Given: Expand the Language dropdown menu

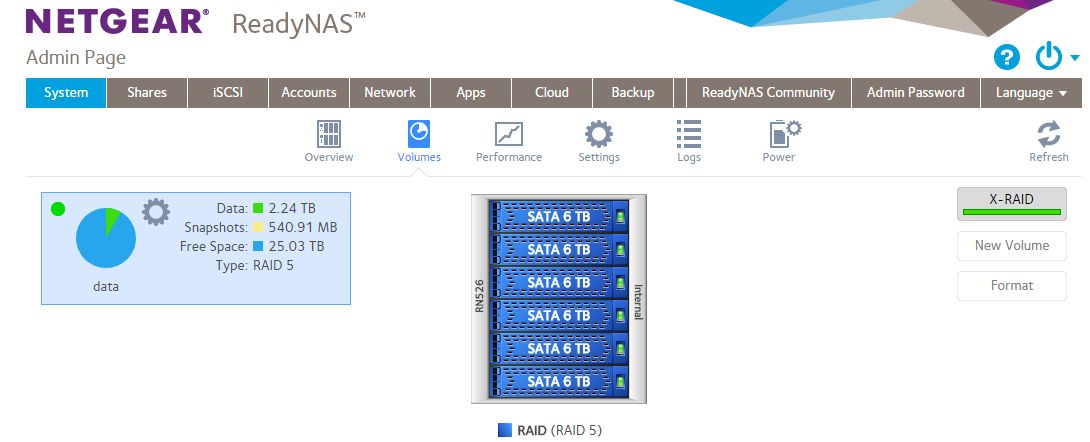Looking at the screenshot, I should [x=1030, y=93].
